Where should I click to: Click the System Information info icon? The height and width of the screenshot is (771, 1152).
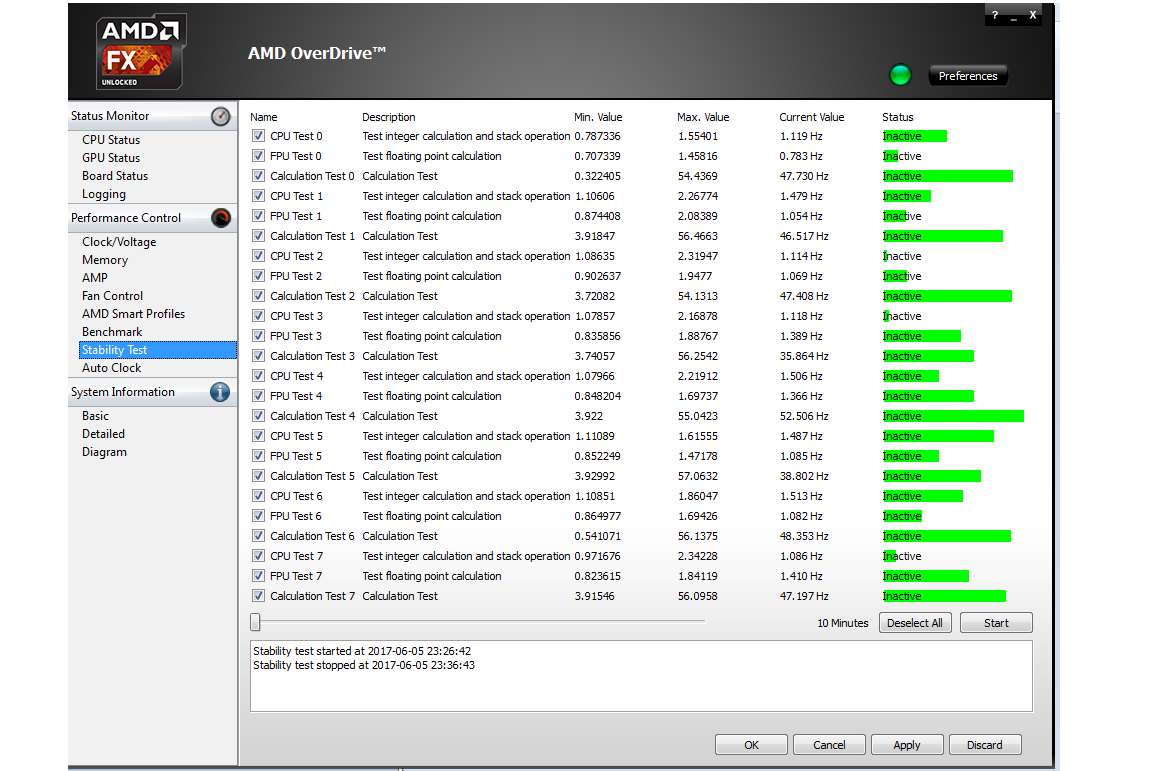(x=220, y=393)
